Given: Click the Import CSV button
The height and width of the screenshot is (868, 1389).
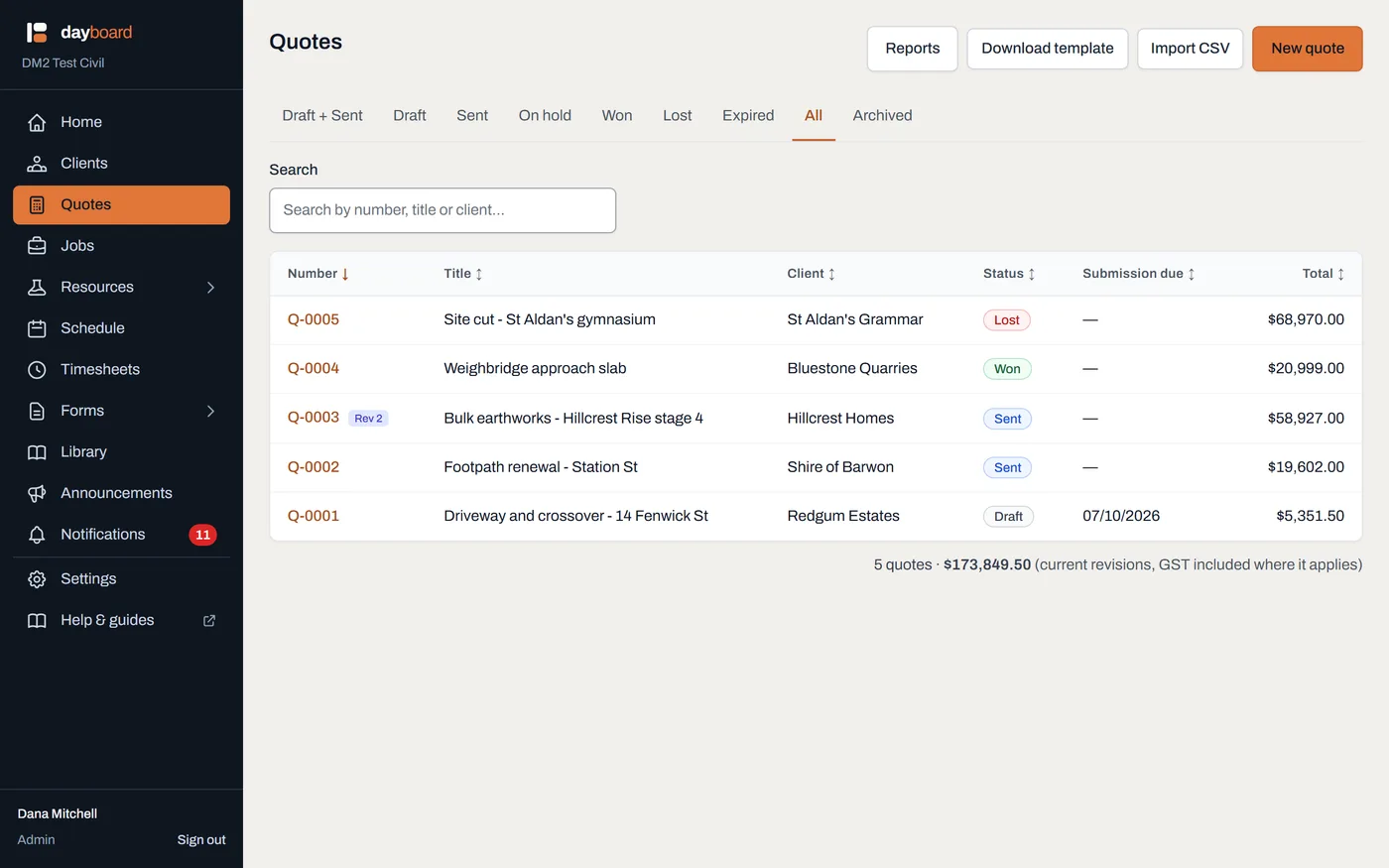Looking at the screenshot, I should 1190,49.
